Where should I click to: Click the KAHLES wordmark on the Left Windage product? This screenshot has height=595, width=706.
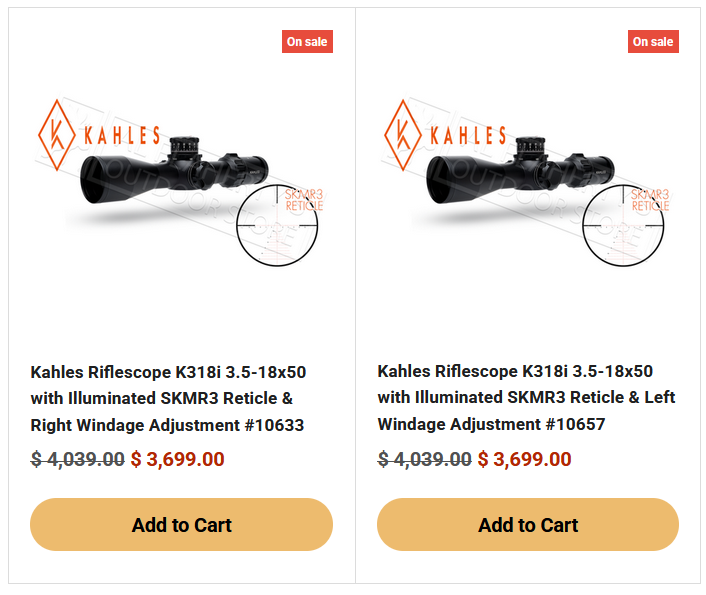click(468, 136)
